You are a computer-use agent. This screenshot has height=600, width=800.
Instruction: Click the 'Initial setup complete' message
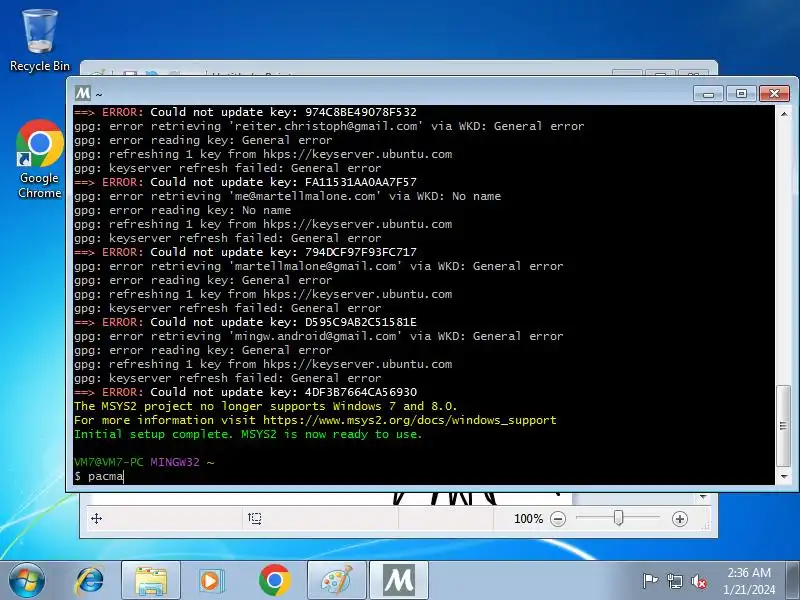tap(248, 434)
